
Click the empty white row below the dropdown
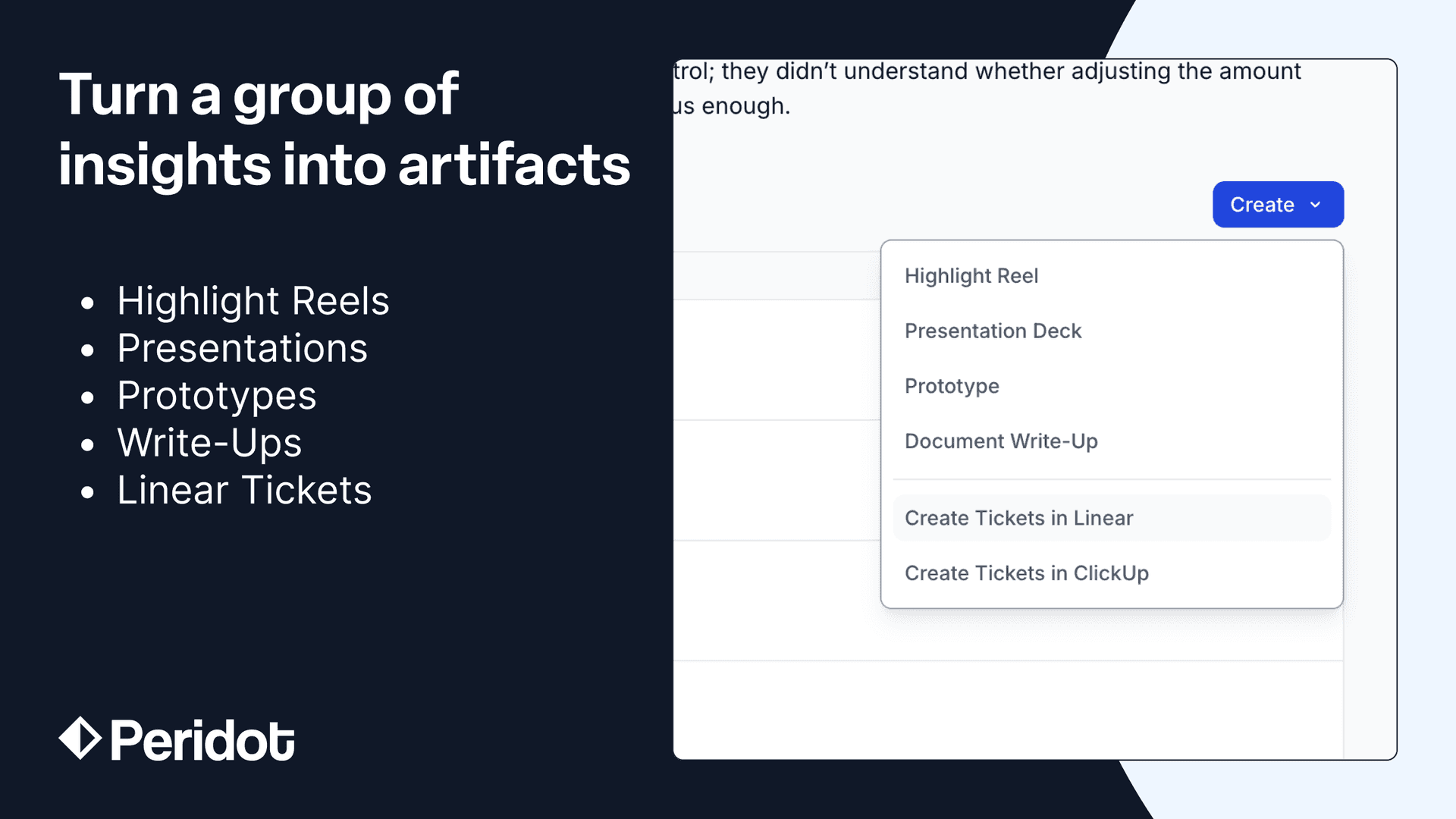pos(1008,710)
